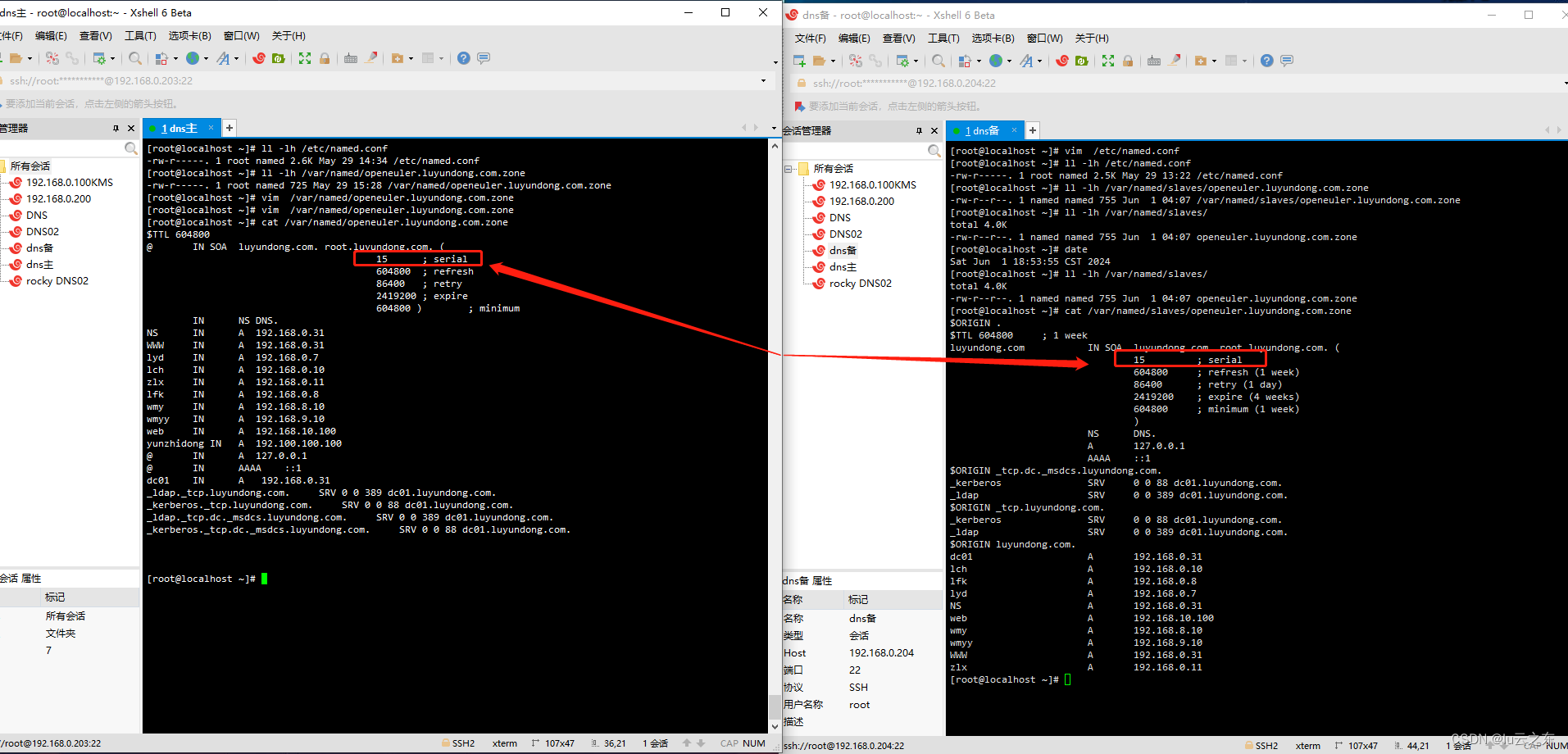Click the lock screen icon
The image size is (1568, 754).
coord(325,58)
